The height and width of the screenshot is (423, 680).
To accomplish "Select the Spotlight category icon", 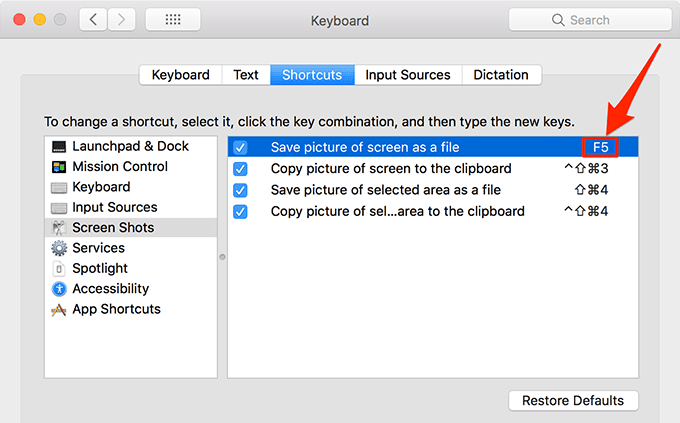I will point(59,269).
